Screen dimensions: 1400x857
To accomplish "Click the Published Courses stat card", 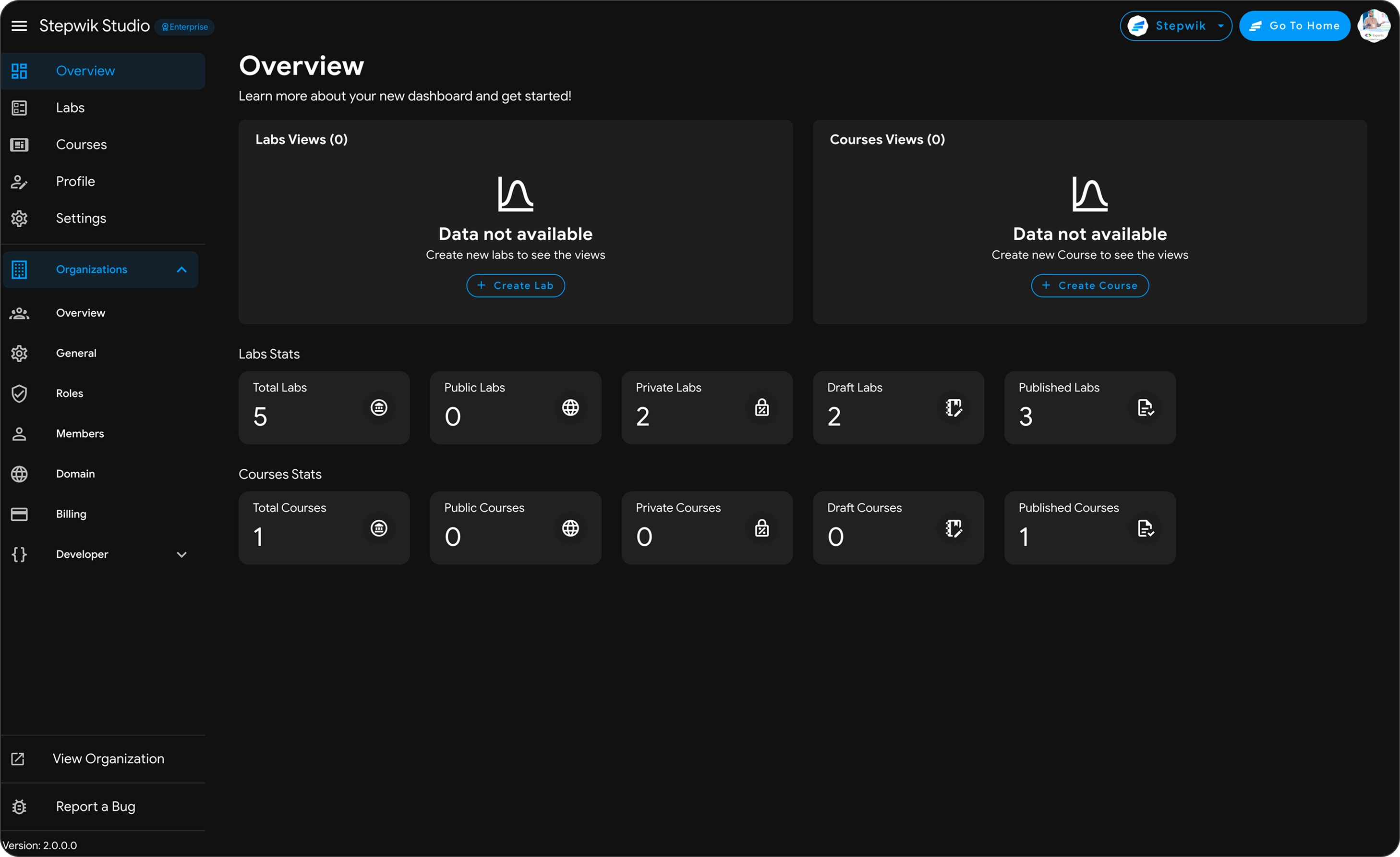I will click(x=1090, y=528).
